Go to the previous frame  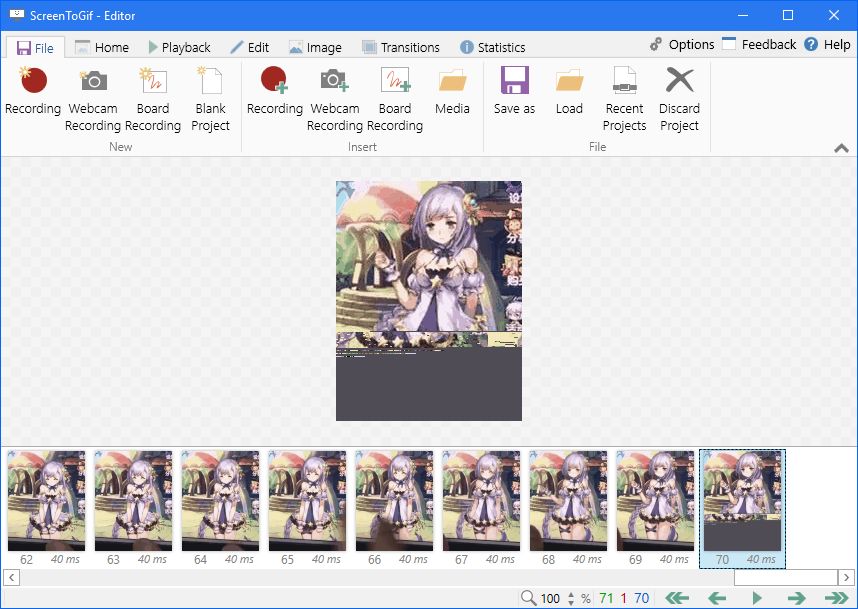[717, 598]
